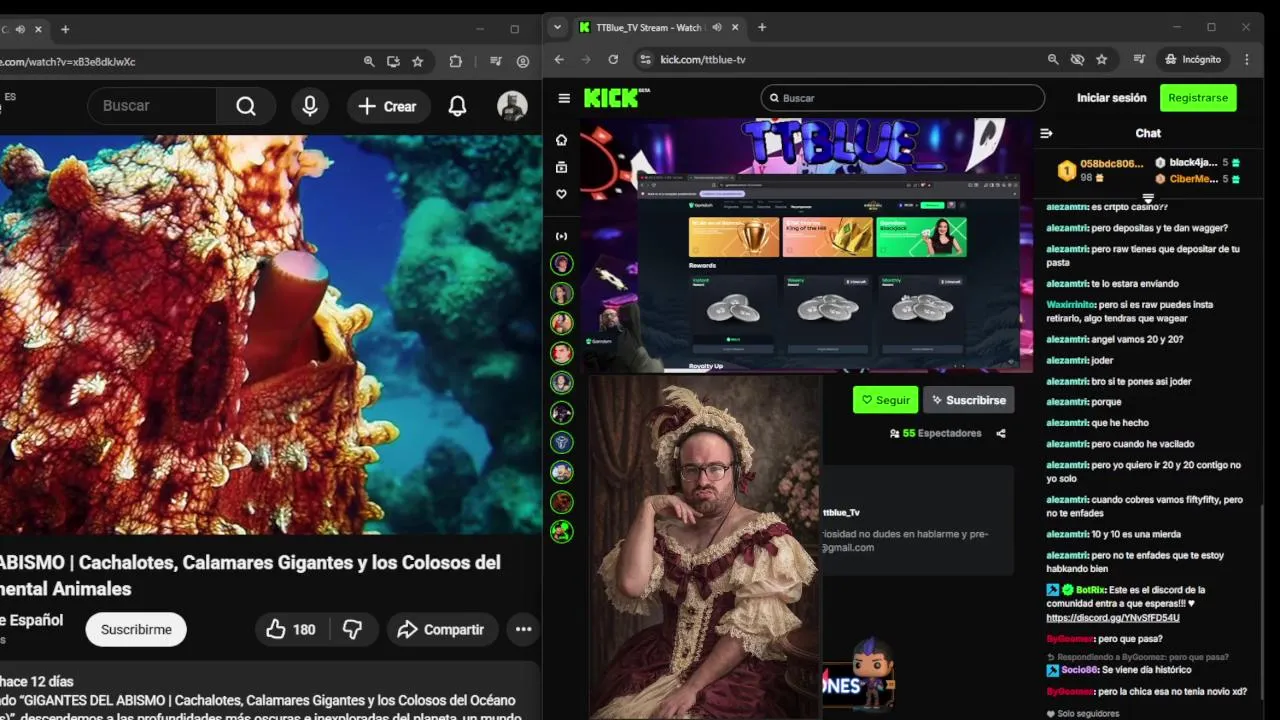The width and height of the screenshot is (1280, 720).
Task: Click install app icon in YouTube address bar
Action: [393, 61]
